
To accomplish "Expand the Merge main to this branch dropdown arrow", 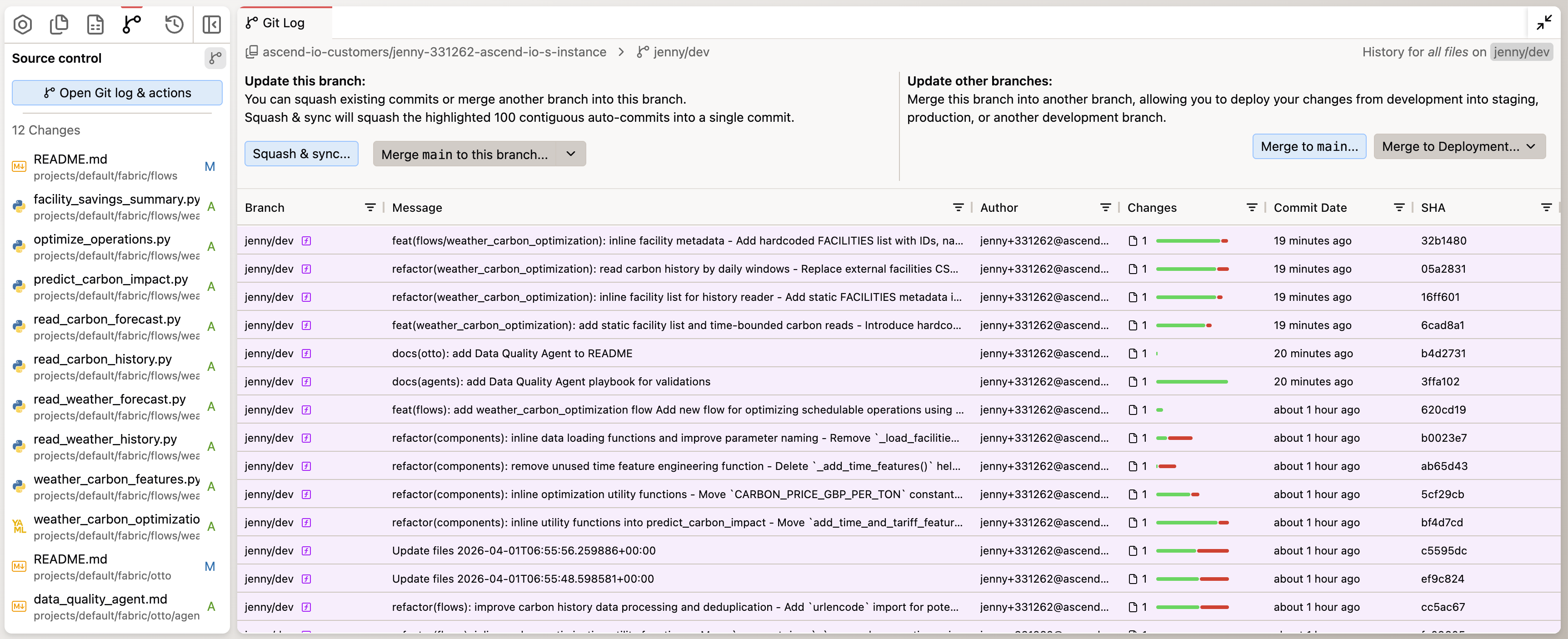I will [570, 154].
